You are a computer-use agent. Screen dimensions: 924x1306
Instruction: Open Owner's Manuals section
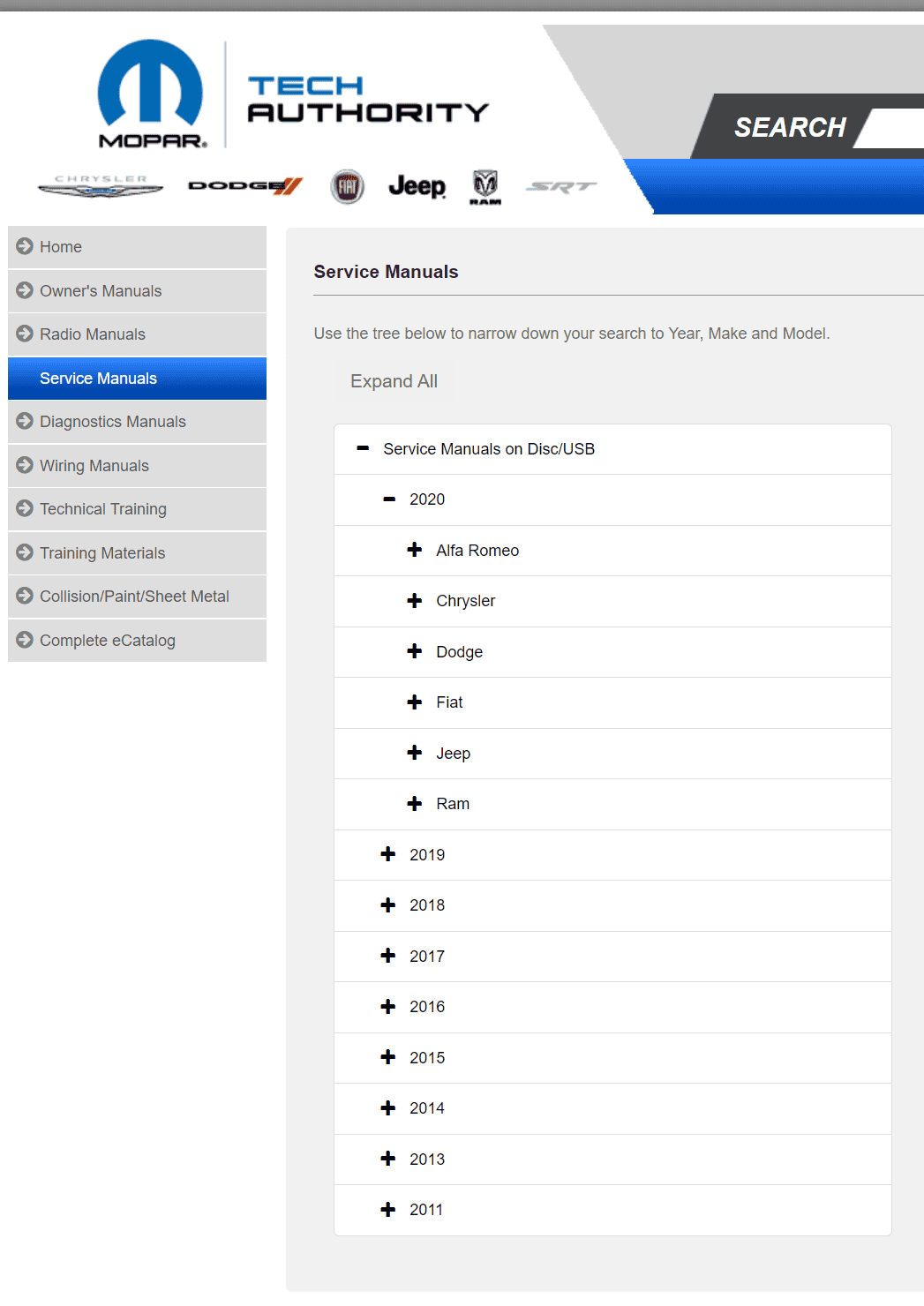(137, 290)
